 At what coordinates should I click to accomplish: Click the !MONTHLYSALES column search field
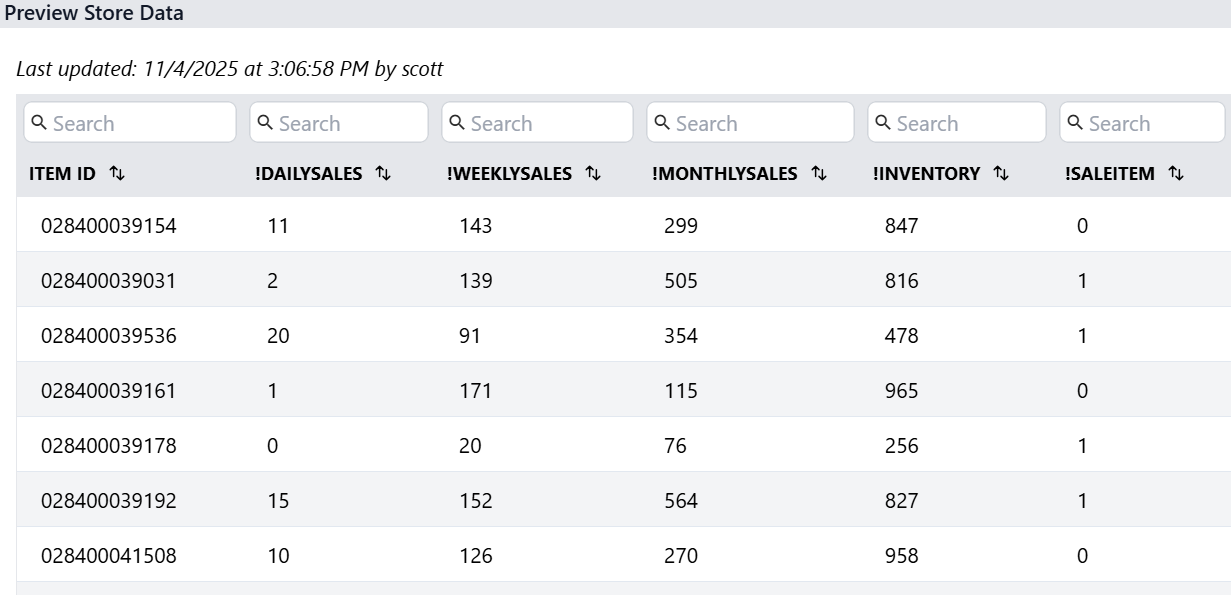pos(760,123)
